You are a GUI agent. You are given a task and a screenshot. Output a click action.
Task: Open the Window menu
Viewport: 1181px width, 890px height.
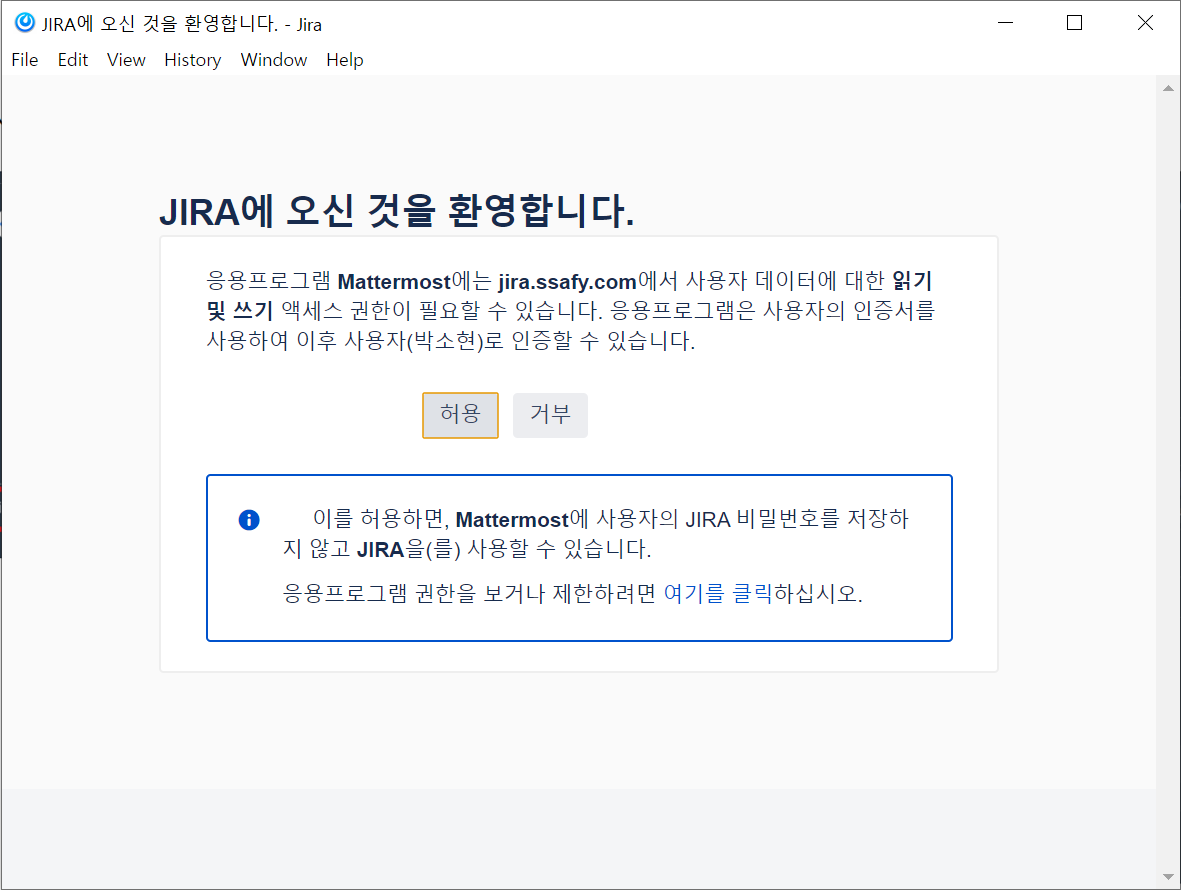tap(273, 59)
